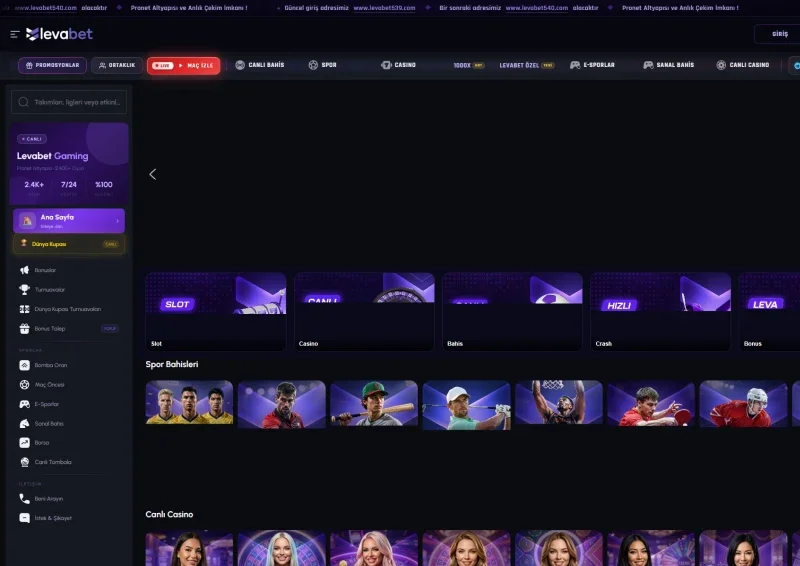Click the Bonuslar megaphone icon in the sidebar
The height and width of the screenshot is (566, 800).
(x=24, y=270)
